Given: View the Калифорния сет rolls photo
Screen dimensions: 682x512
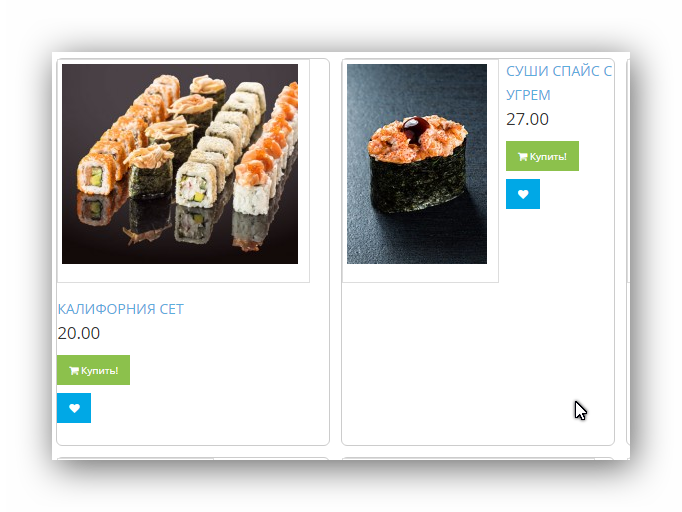Looking at the screenshot, I should click(180, 164).
